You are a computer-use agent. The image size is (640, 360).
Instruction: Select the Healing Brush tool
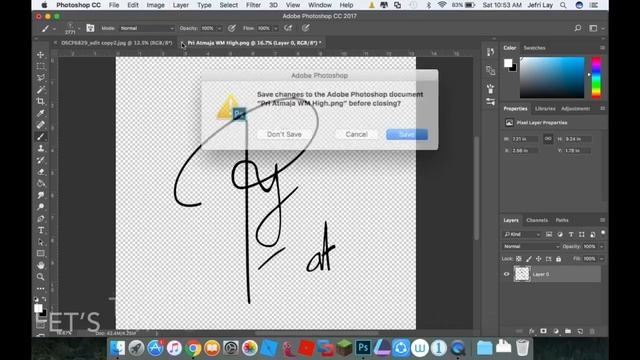pyautogui.click(x=40, y=125)
